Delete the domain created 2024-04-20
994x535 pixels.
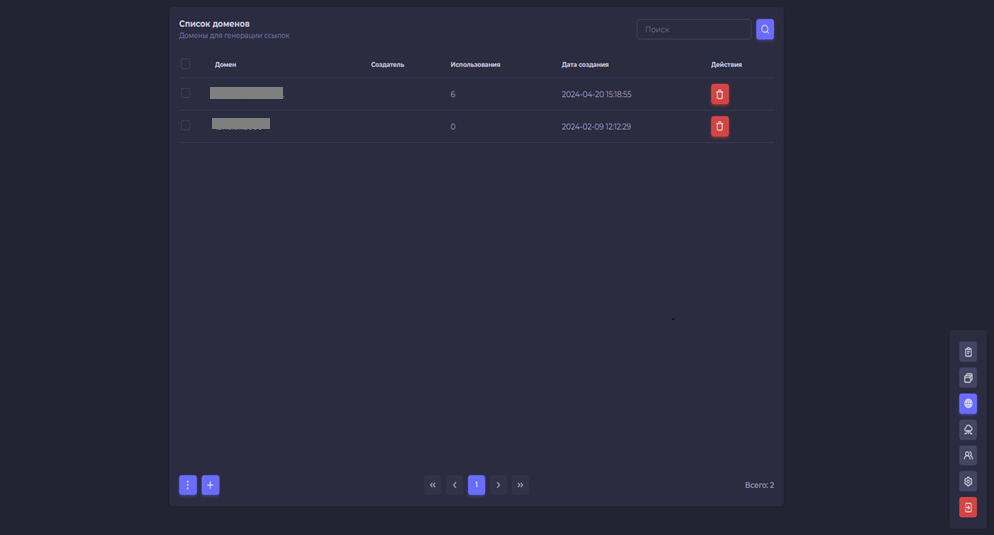pyautogui.click(x=719, y=94)
